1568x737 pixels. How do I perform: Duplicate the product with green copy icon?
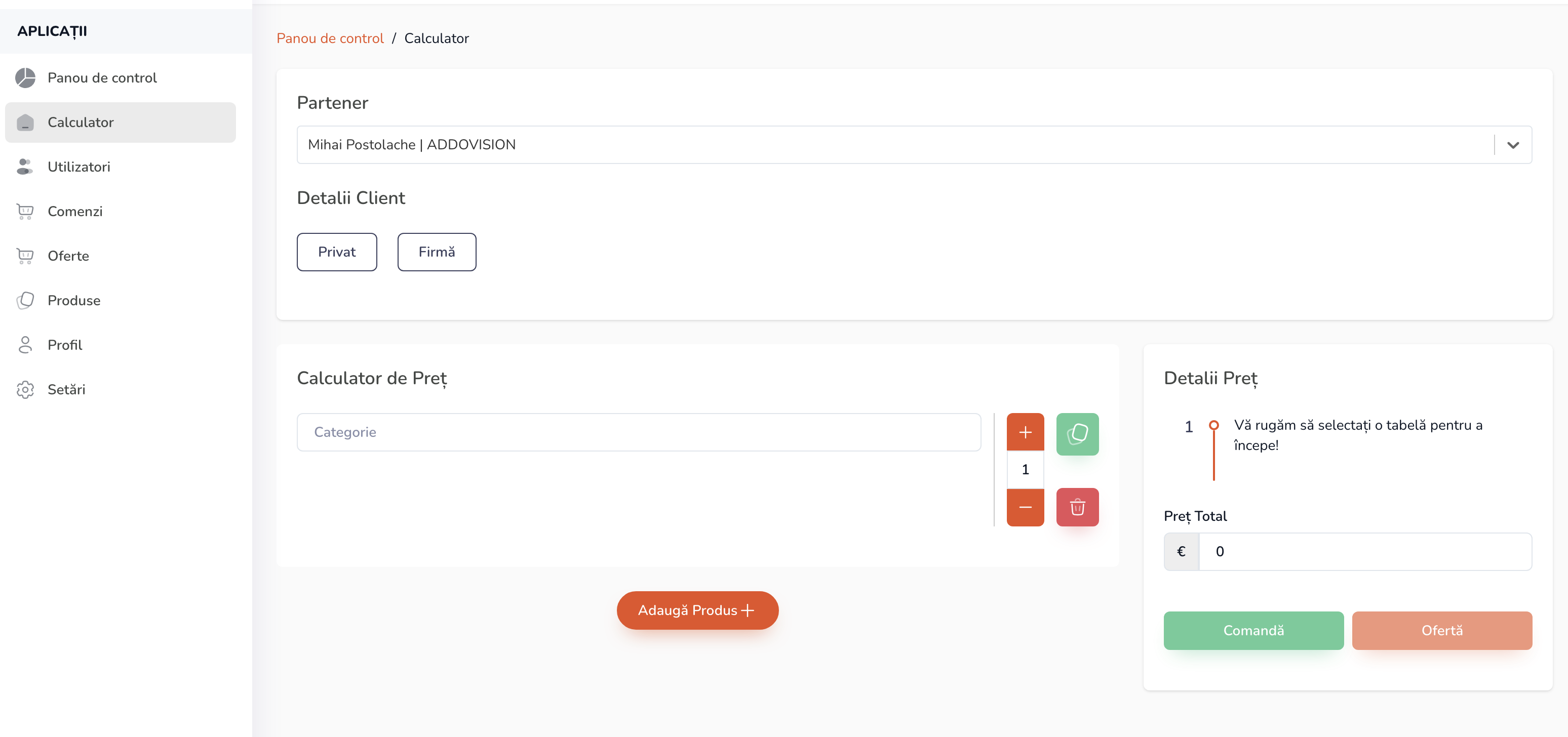[x=1077, y=434]
